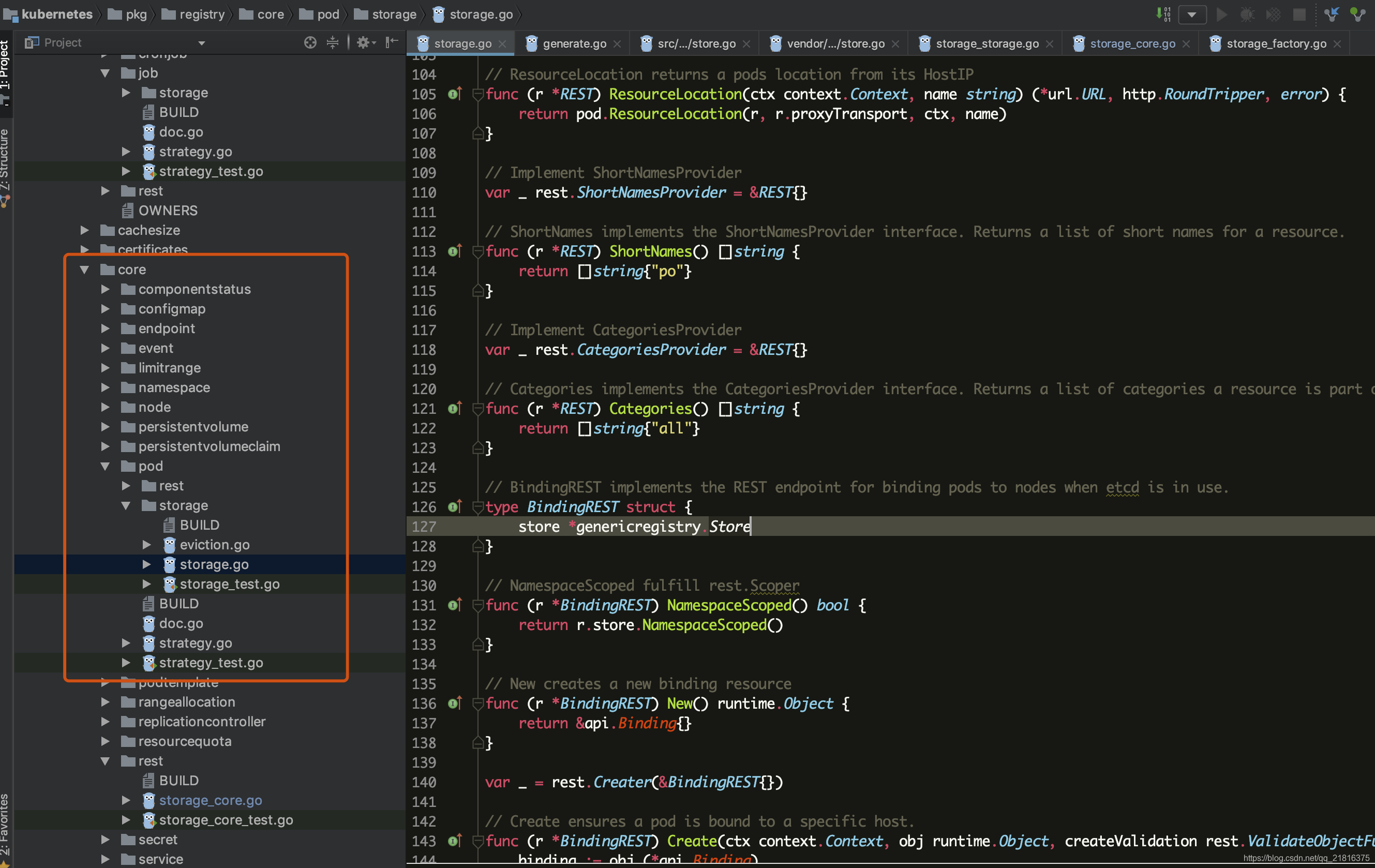Close the storage.go editor tab
The width and height of the screenshot is (1375, 868).
pos(502,44)
